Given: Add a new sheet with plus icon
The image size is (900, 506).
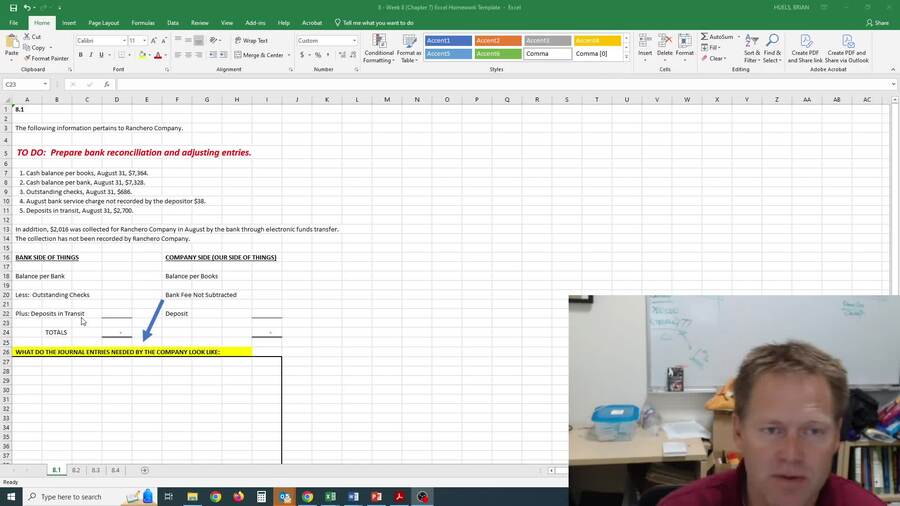Looking at the screenshot, I should click(x=145, y=470).
